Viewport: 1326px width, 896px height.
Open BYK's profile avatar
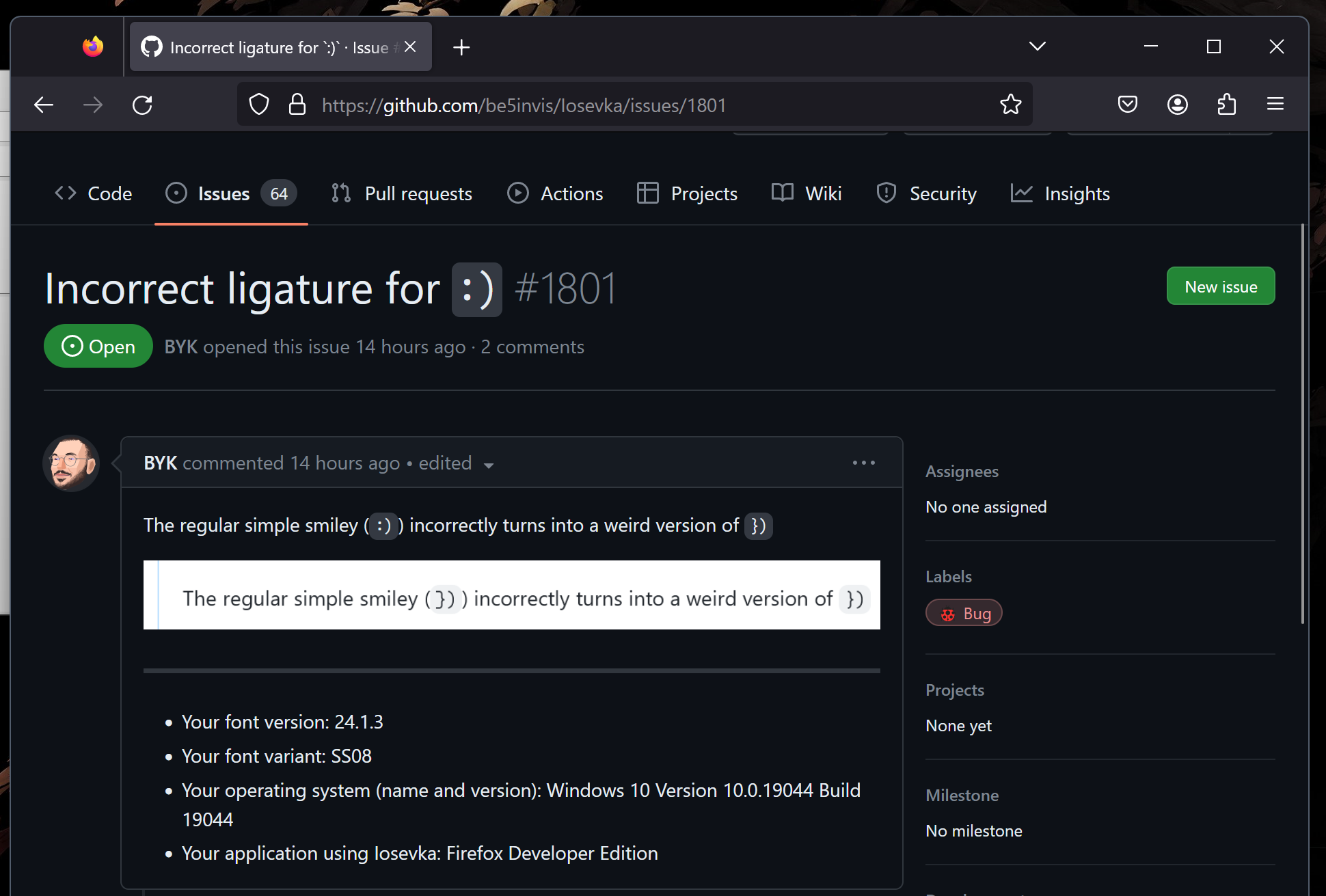click(71, 463)
